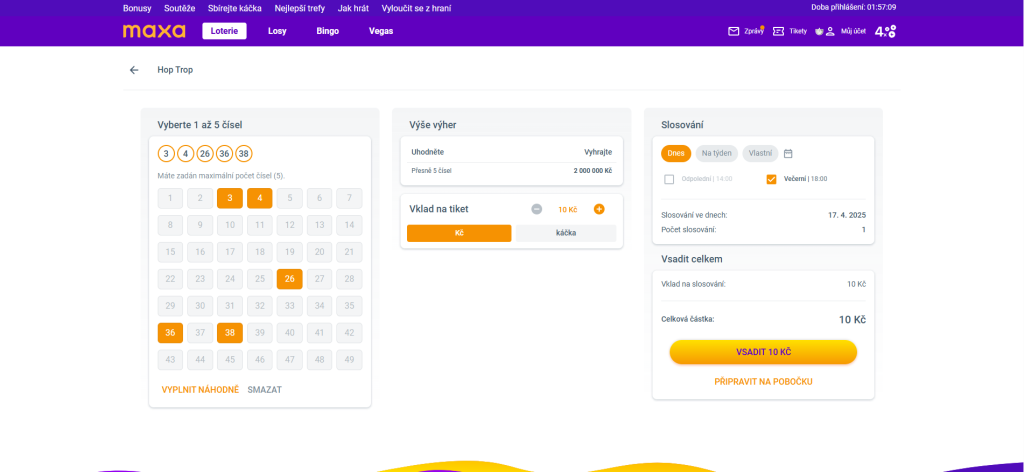Select the Vlastní draw period
Viewport: 1024px width, 472px height.
coord(760,153)
